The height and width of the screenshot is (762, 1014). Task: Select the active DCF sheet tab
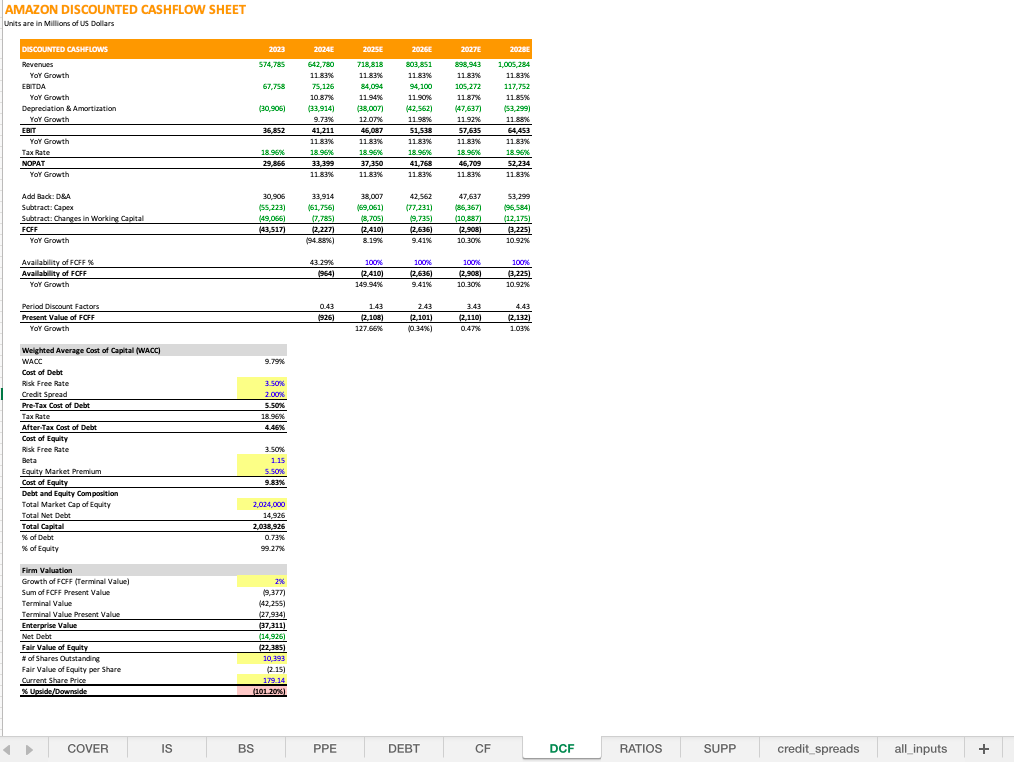[x=561, y=748]
